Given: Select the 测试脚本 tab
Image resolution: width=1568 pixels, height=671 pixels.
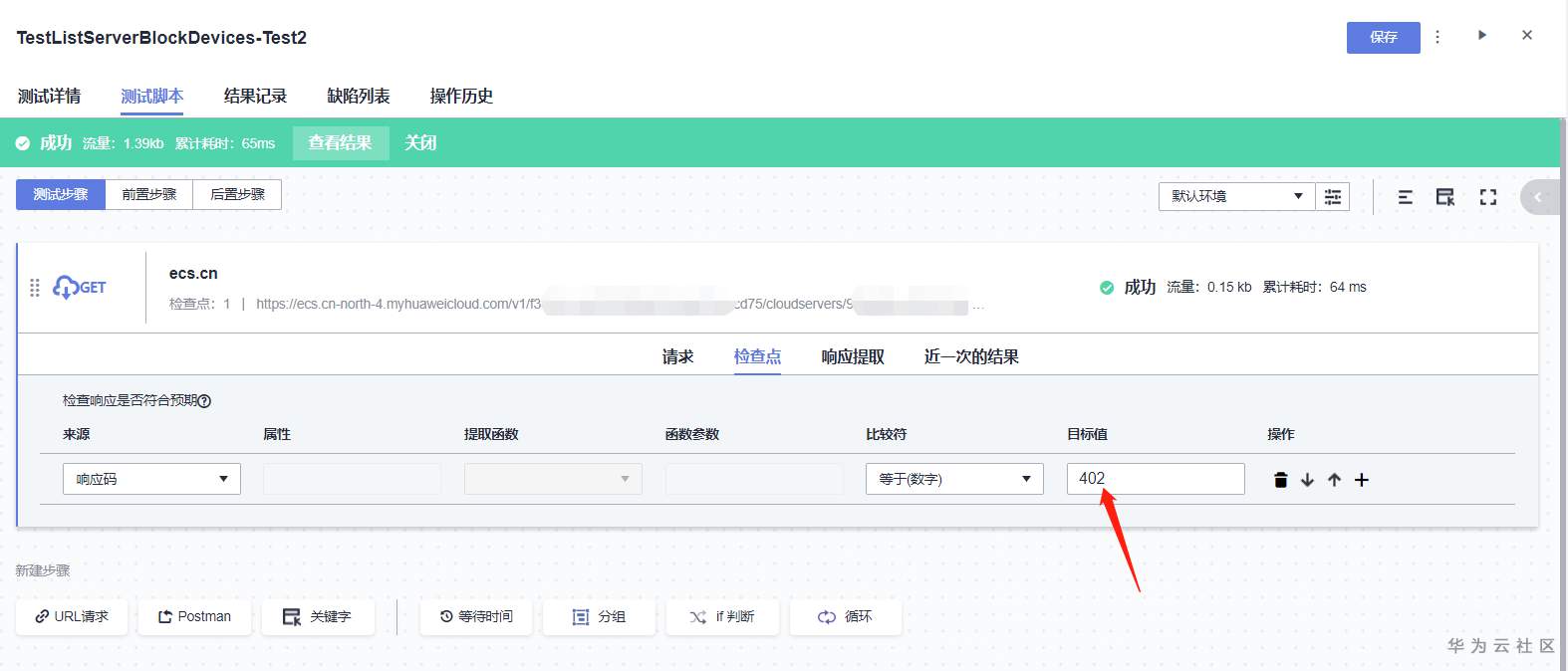Looking at the screenshot, I should point(152,96).
